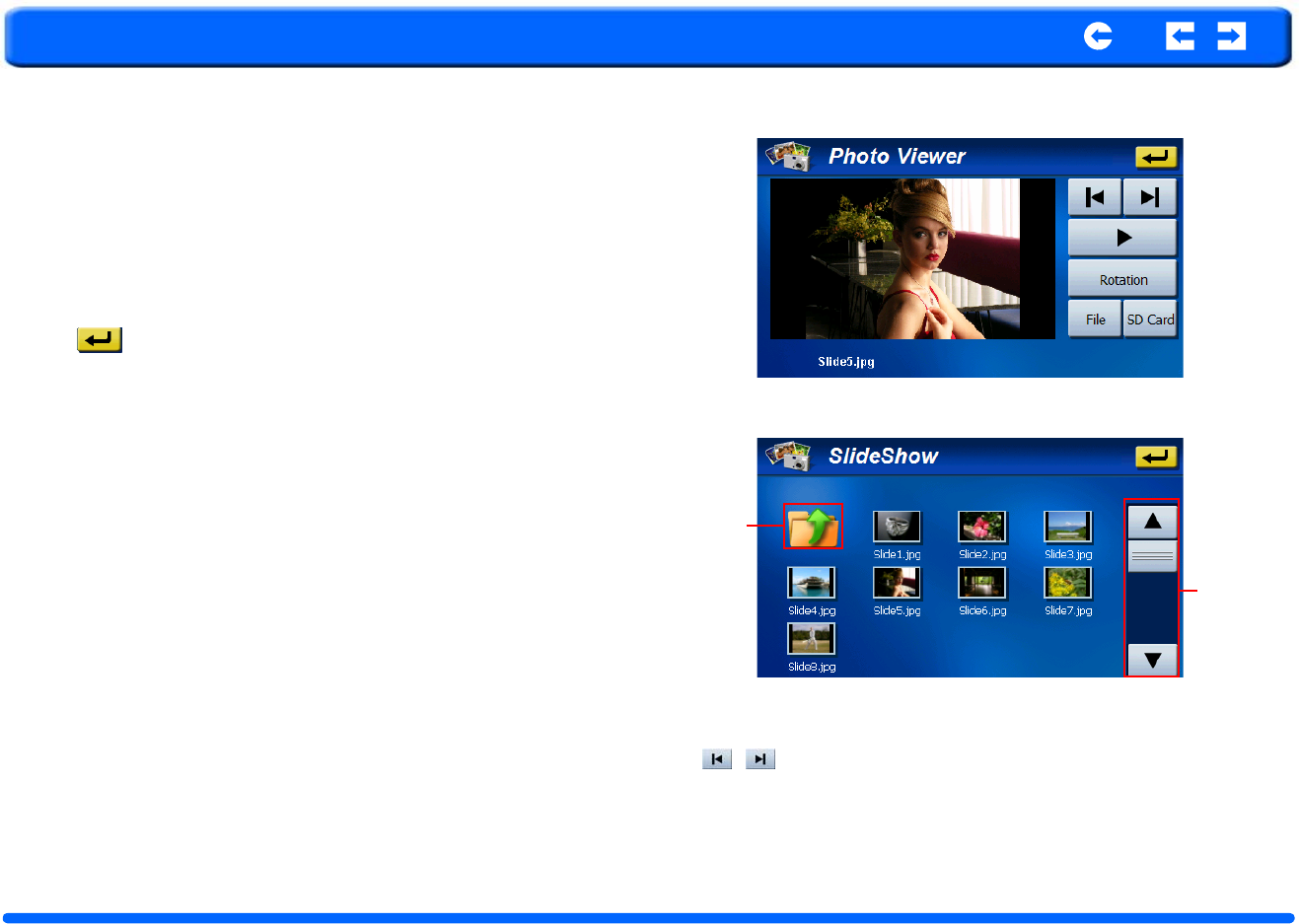The width and height of the screenshot is (1299, 924).
Task: Open the File button in Photo Viewer
Action: [x=1095, y=320]
